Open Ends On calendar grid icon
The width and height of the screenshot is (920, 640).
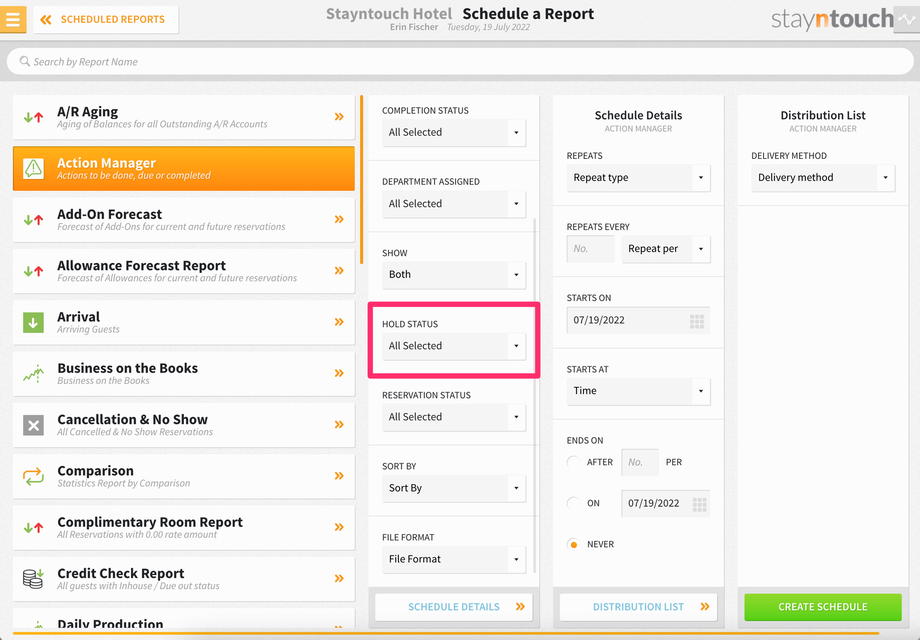tap(699, 504)
